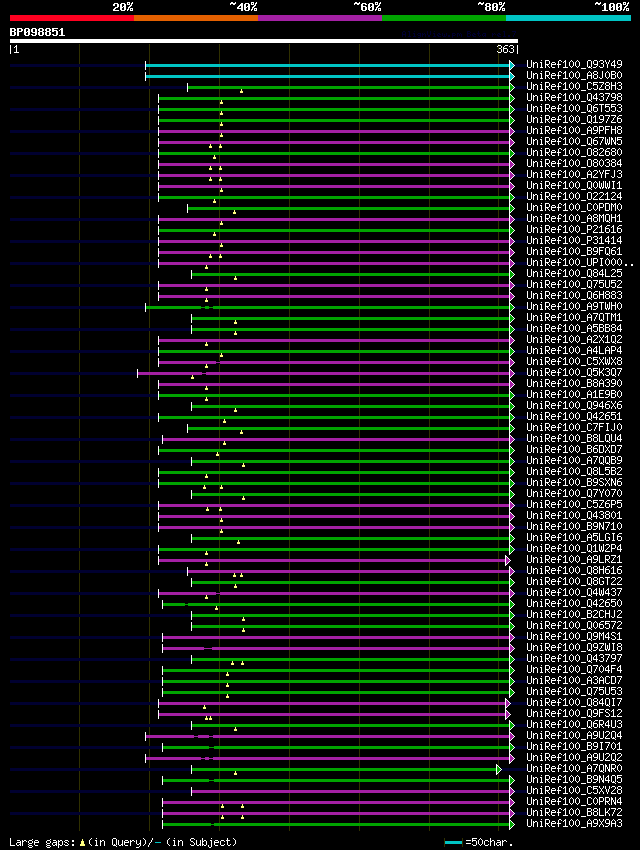
Task: Select the BP098851 query name
Action: [37, 32]
